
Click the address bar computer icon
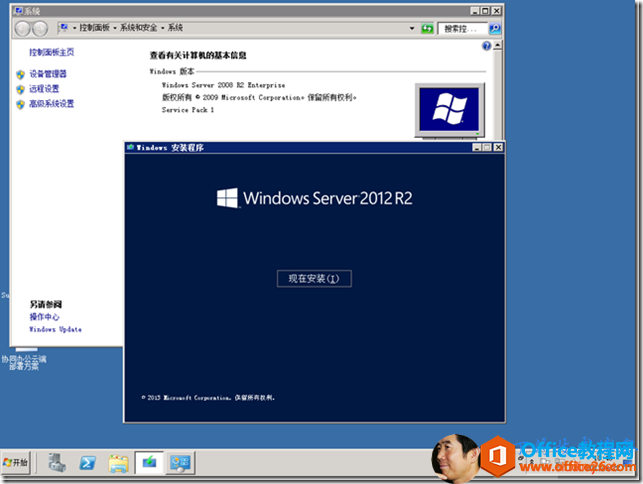click(x=64, y=27)
